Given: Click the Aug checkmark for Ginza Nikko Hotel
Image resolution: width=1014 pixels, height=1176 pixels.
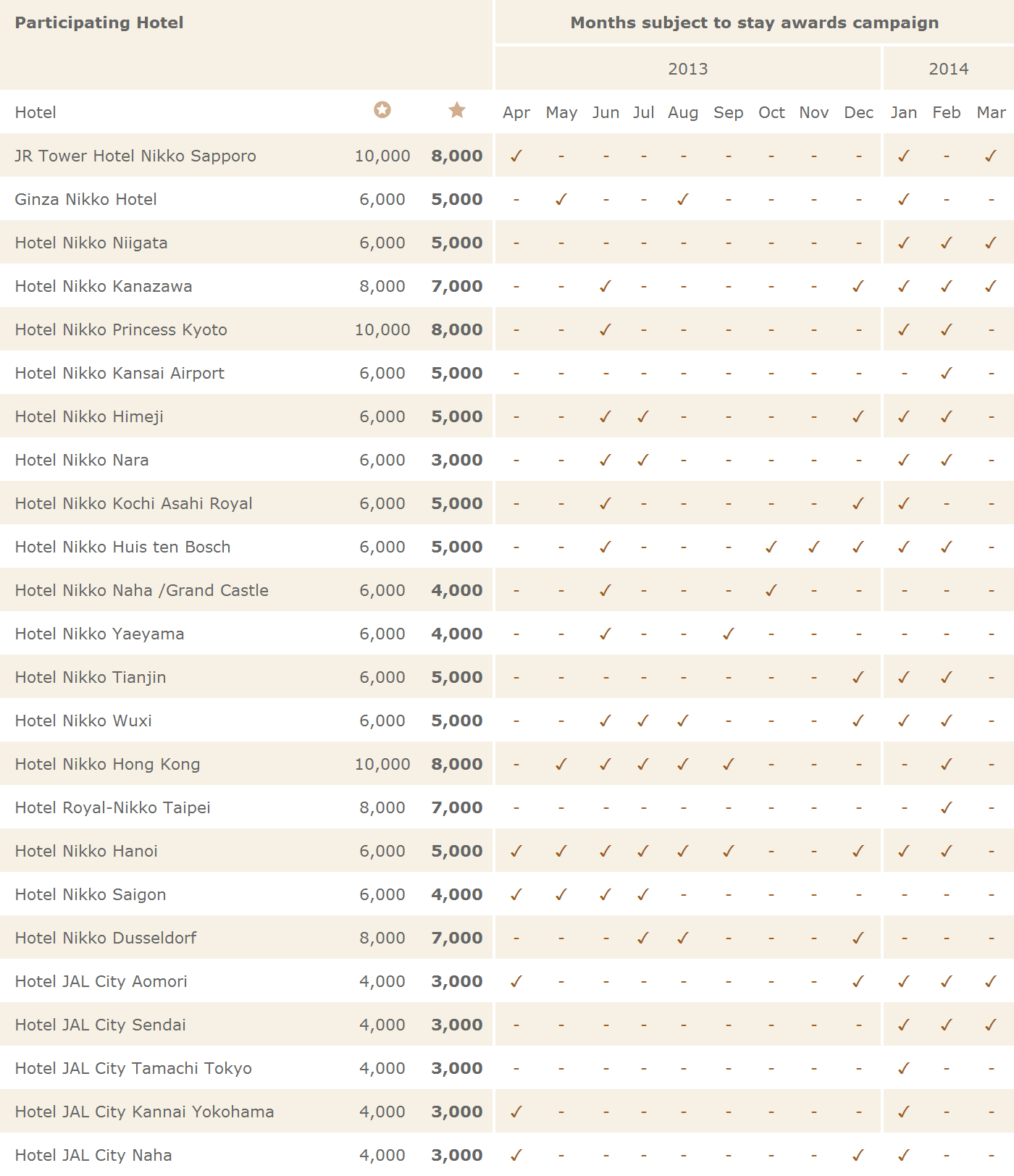Looking at the screenshot, I should tap(683, 199).
